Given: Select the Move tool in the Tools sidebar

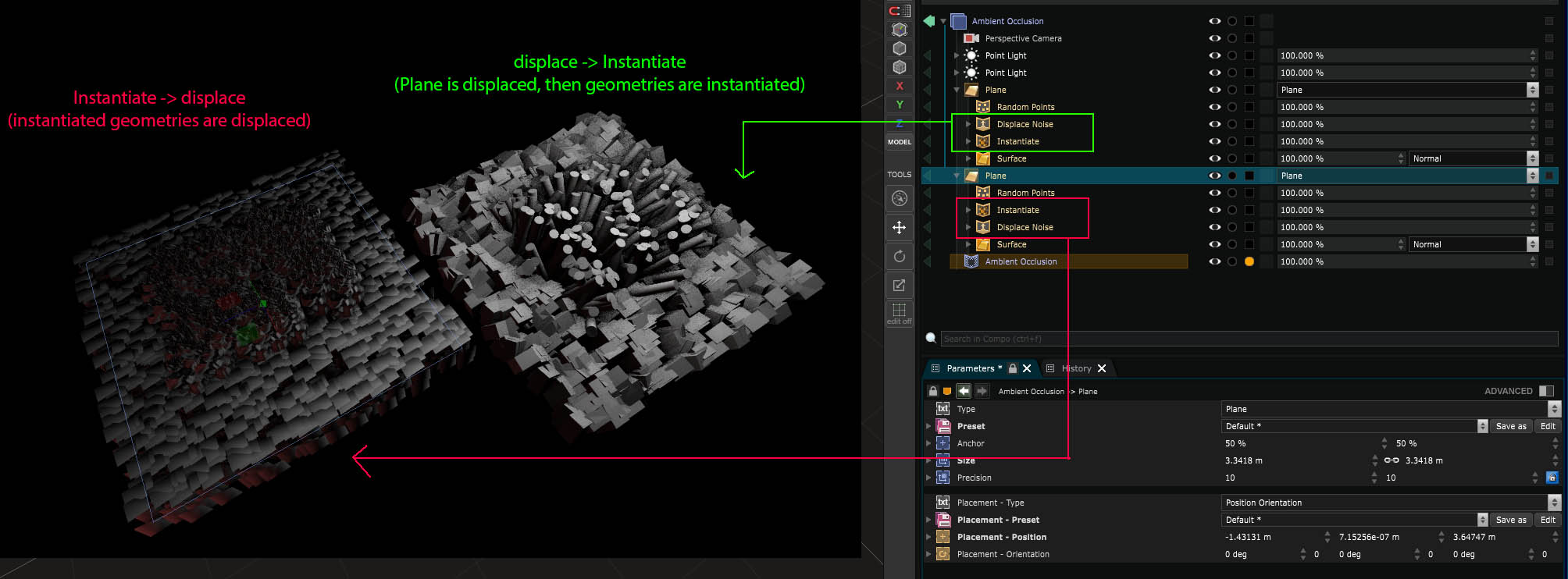Looking at the screenshot, I should (900, 227).
